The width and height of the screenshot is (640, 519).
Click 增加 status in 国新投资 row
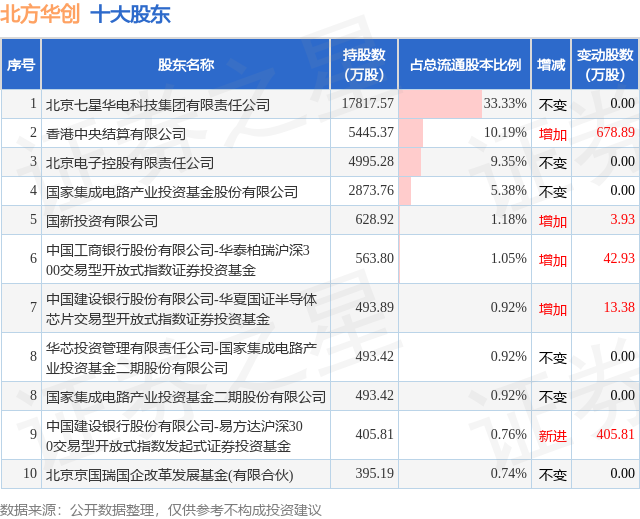point(553,221)
